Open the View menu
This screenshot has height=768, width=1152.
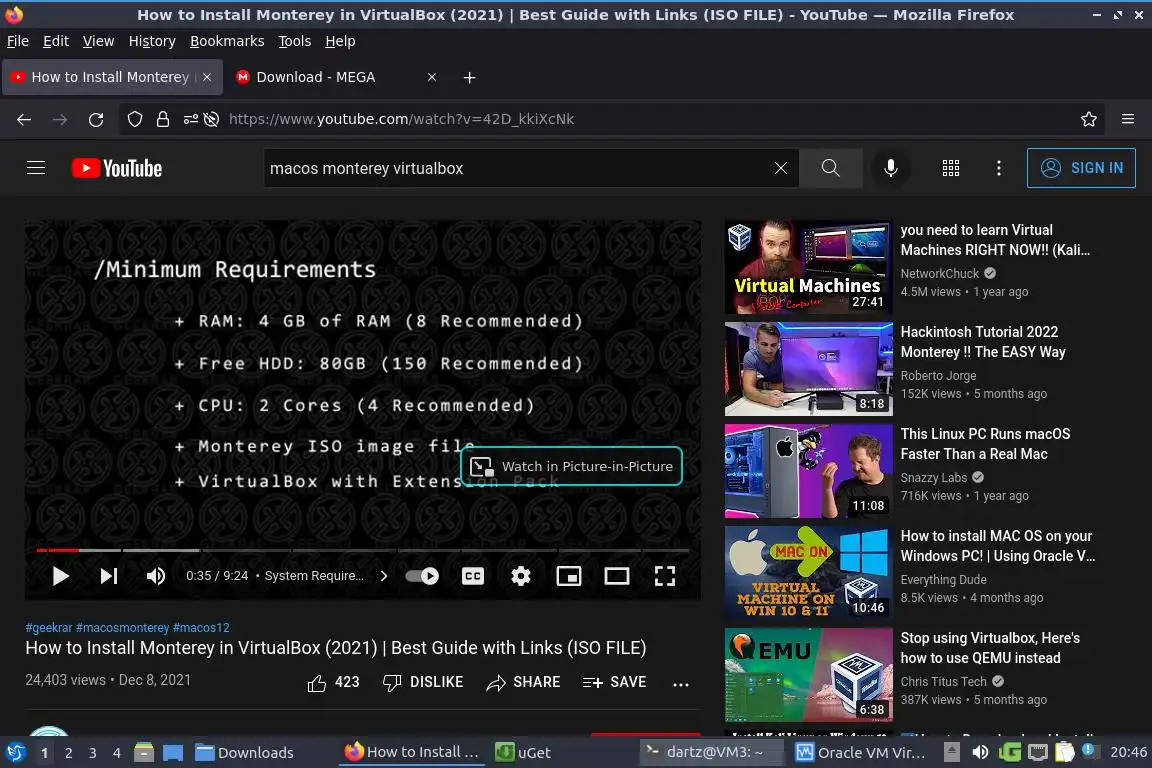coord(98,41)
